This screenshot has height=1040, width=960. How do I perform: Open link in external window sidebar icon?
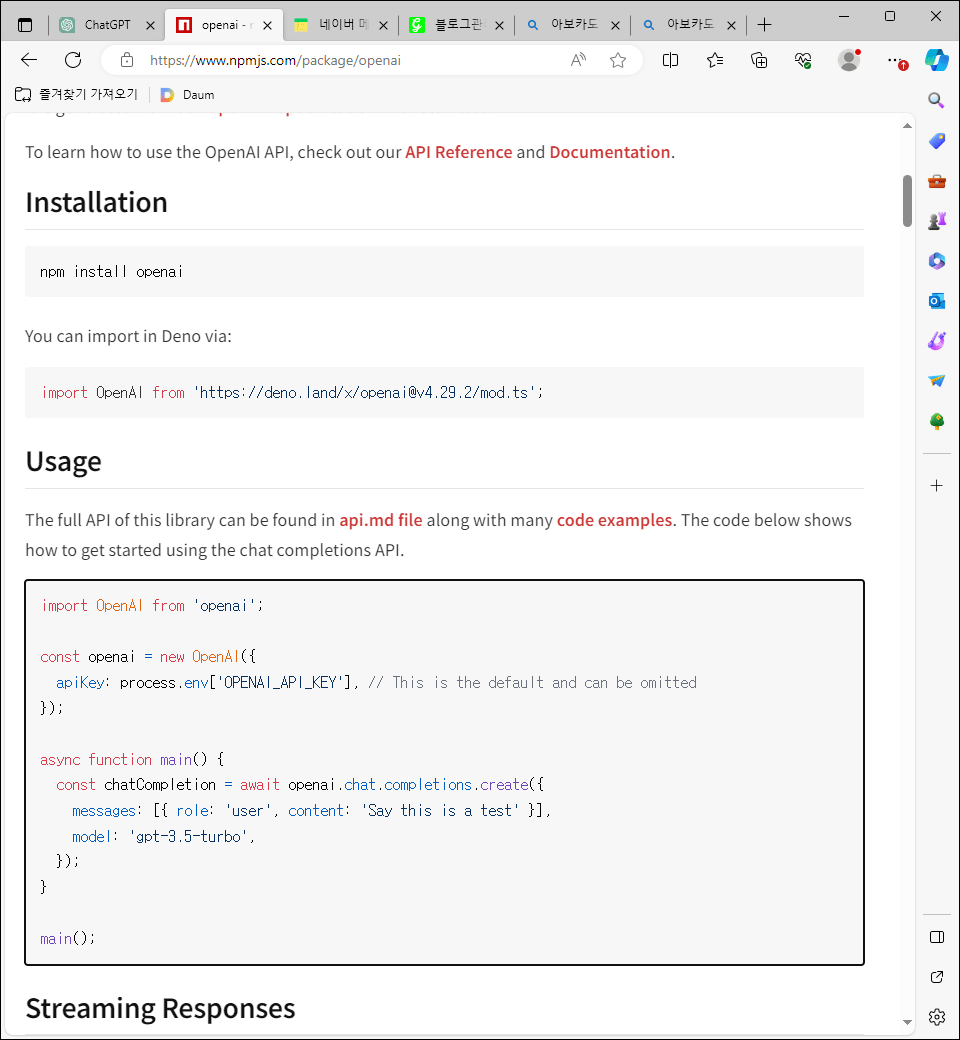pos(936,977)
